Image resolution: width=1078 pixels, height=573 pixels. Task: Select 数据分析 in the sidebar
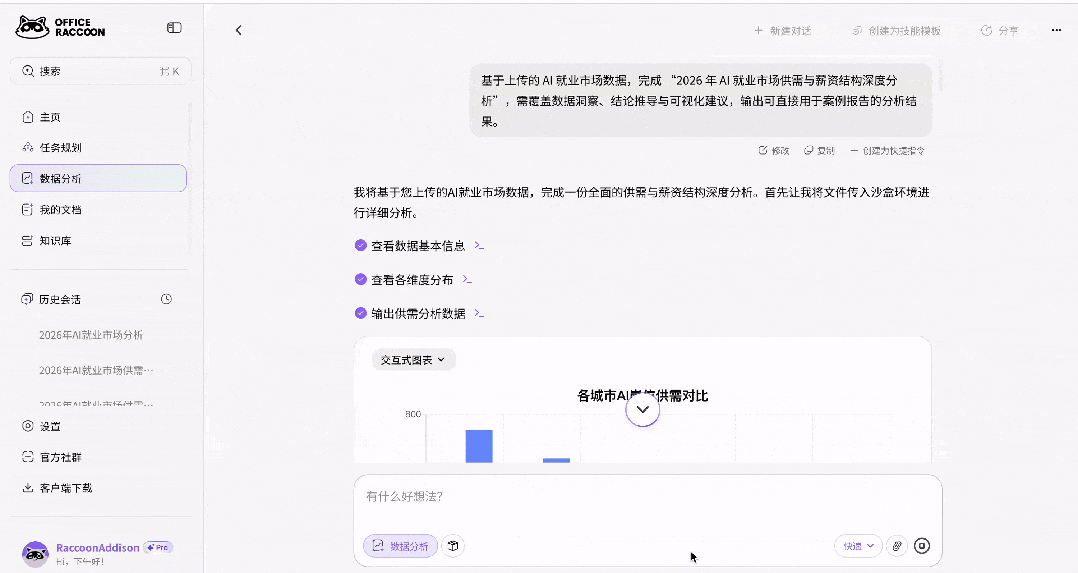[x=98, y=178]
